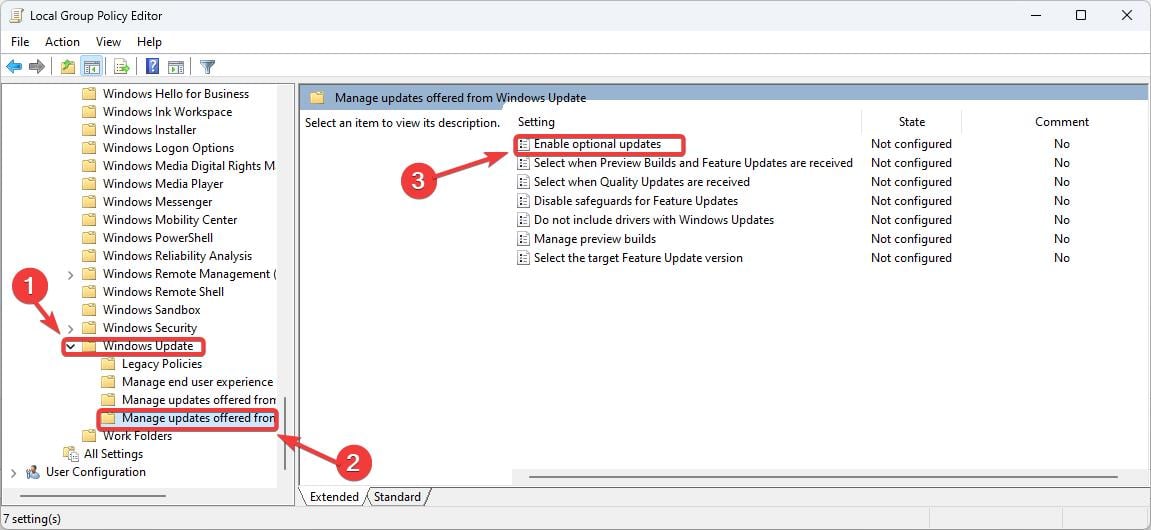Click folder icon of Windows Sandbox
This screenshot has width=1151, height=530.
(x=89, y=310)
